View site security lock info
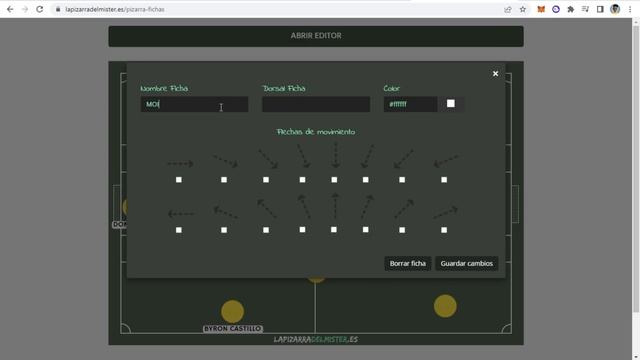This screenshot has width=640, height=360. pos(58,9)
